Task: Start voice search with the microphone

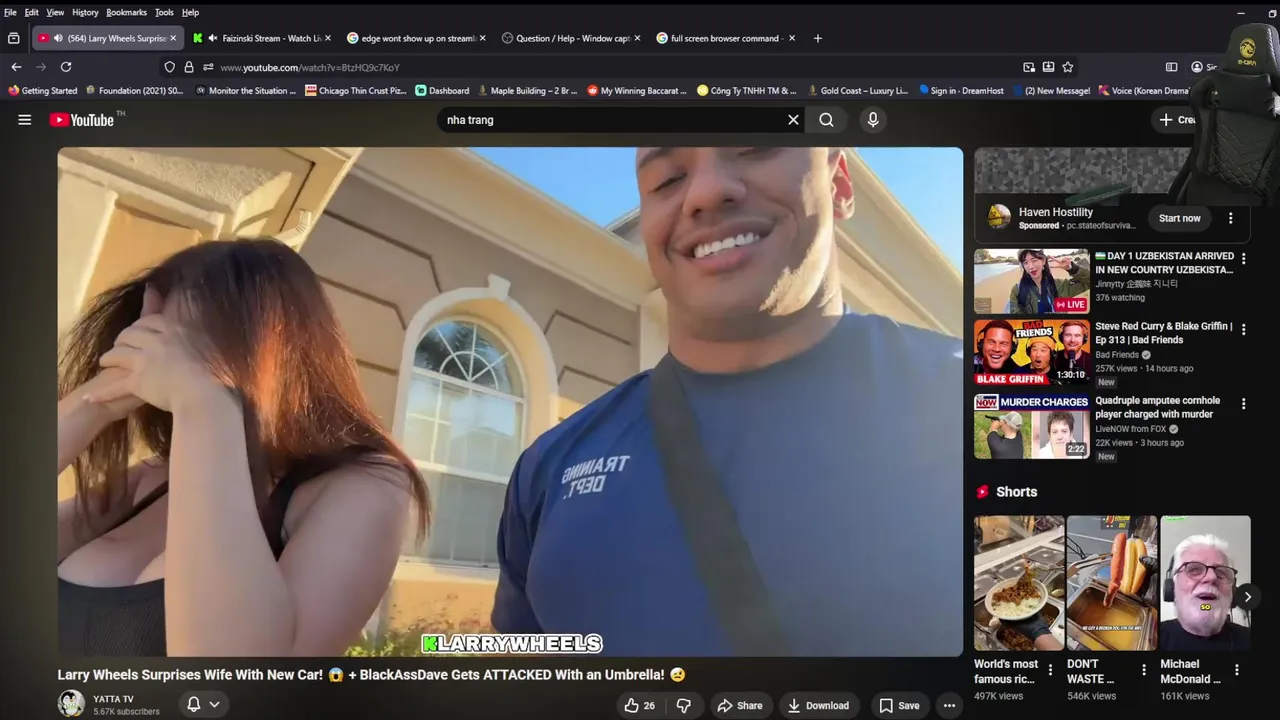Action: (873, 120)
